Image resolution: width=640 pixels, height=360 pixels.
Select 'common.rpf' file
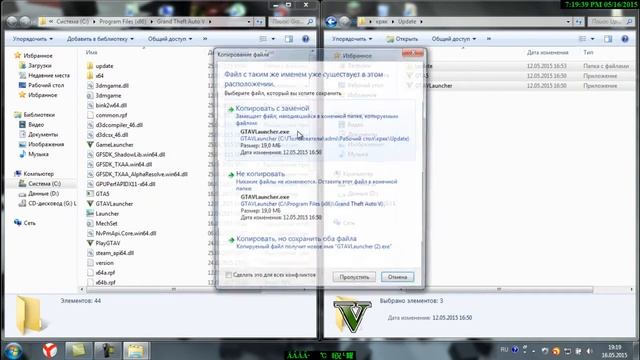[x=111, y=115]
